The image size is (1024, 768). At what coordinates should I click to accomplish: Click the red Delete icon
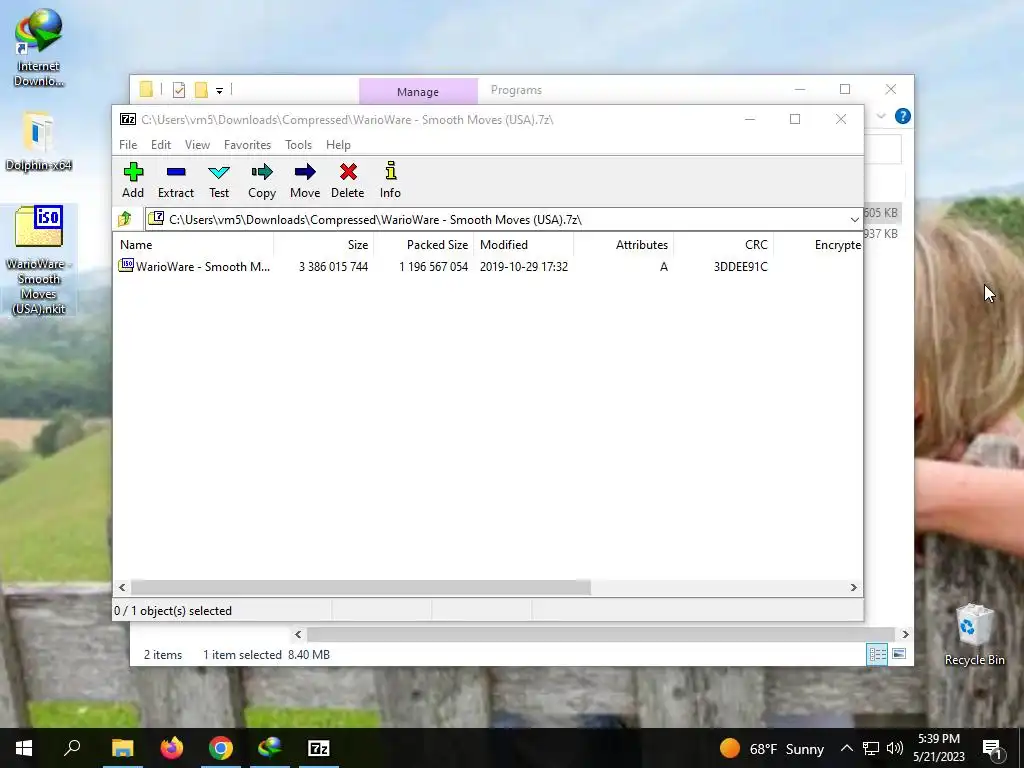tap(347, 180)
